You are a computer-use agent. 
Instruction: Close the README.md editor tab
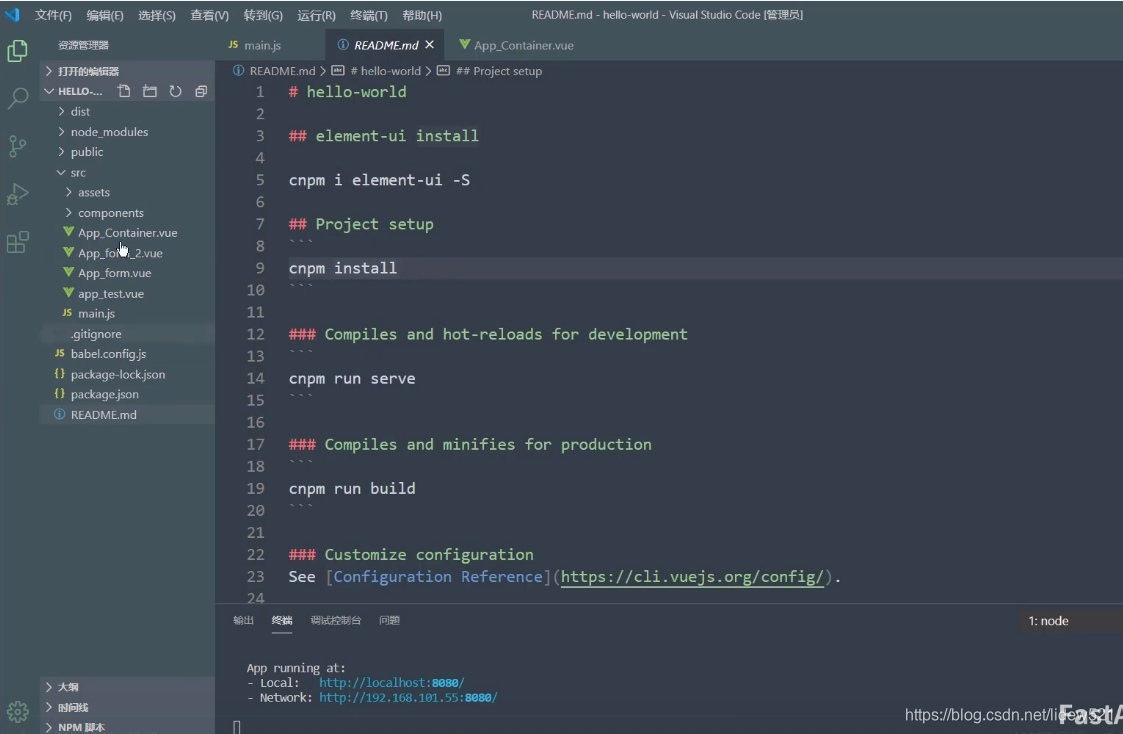430,44
